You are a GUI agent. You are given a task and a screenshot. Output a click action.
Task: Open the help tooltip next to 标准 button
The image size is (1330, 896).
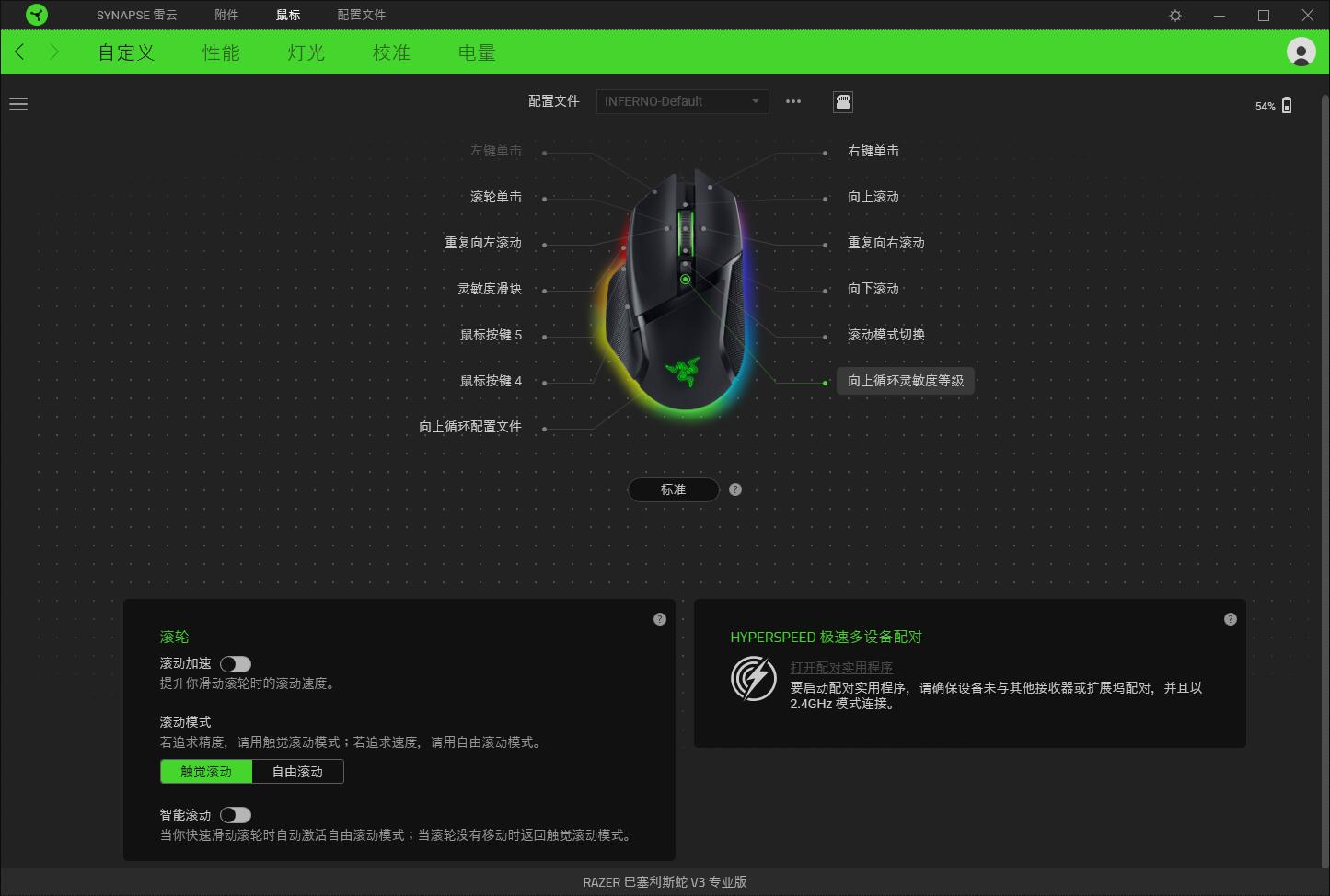pyautogui.click(x=734, y=489)
